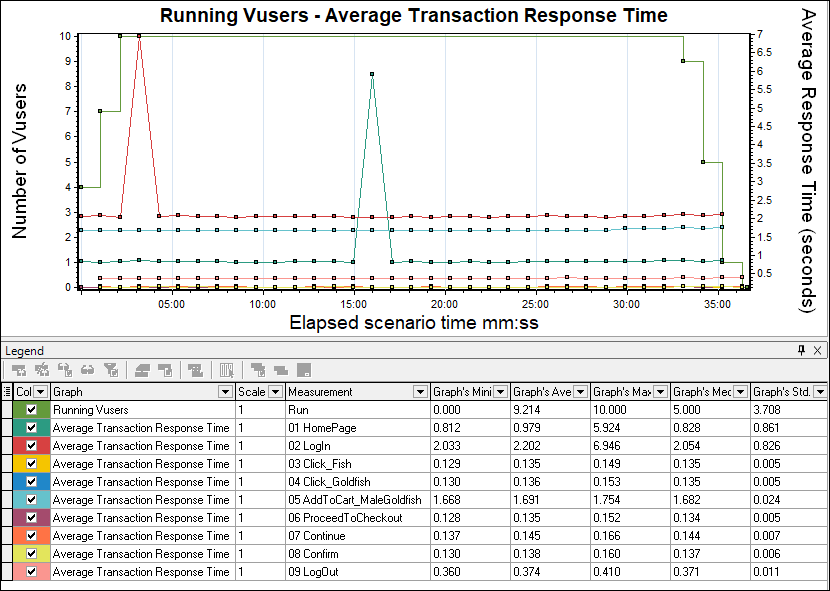Click the Graph's Minimum column header
This screenshot has height=591, width=830.
coord(463,392)
